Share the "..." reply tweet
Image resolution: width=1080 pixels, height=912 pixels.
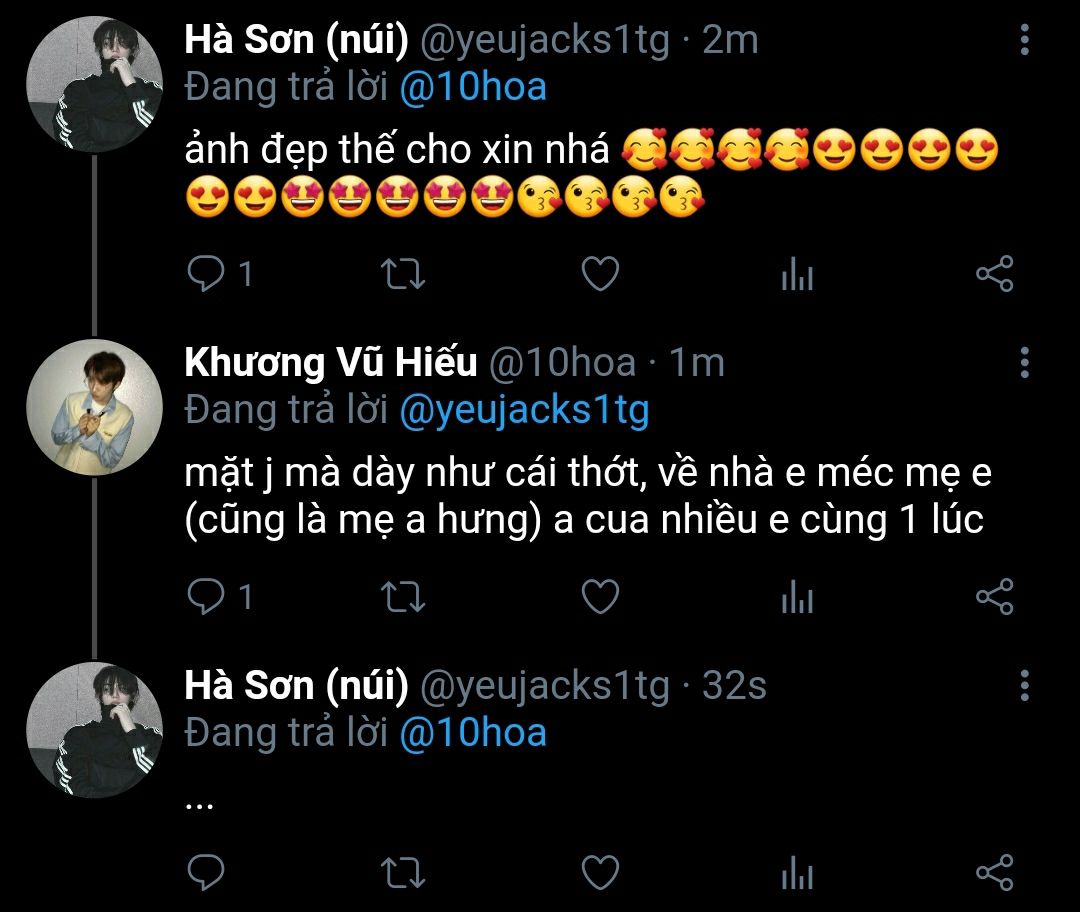pos(994,873)
